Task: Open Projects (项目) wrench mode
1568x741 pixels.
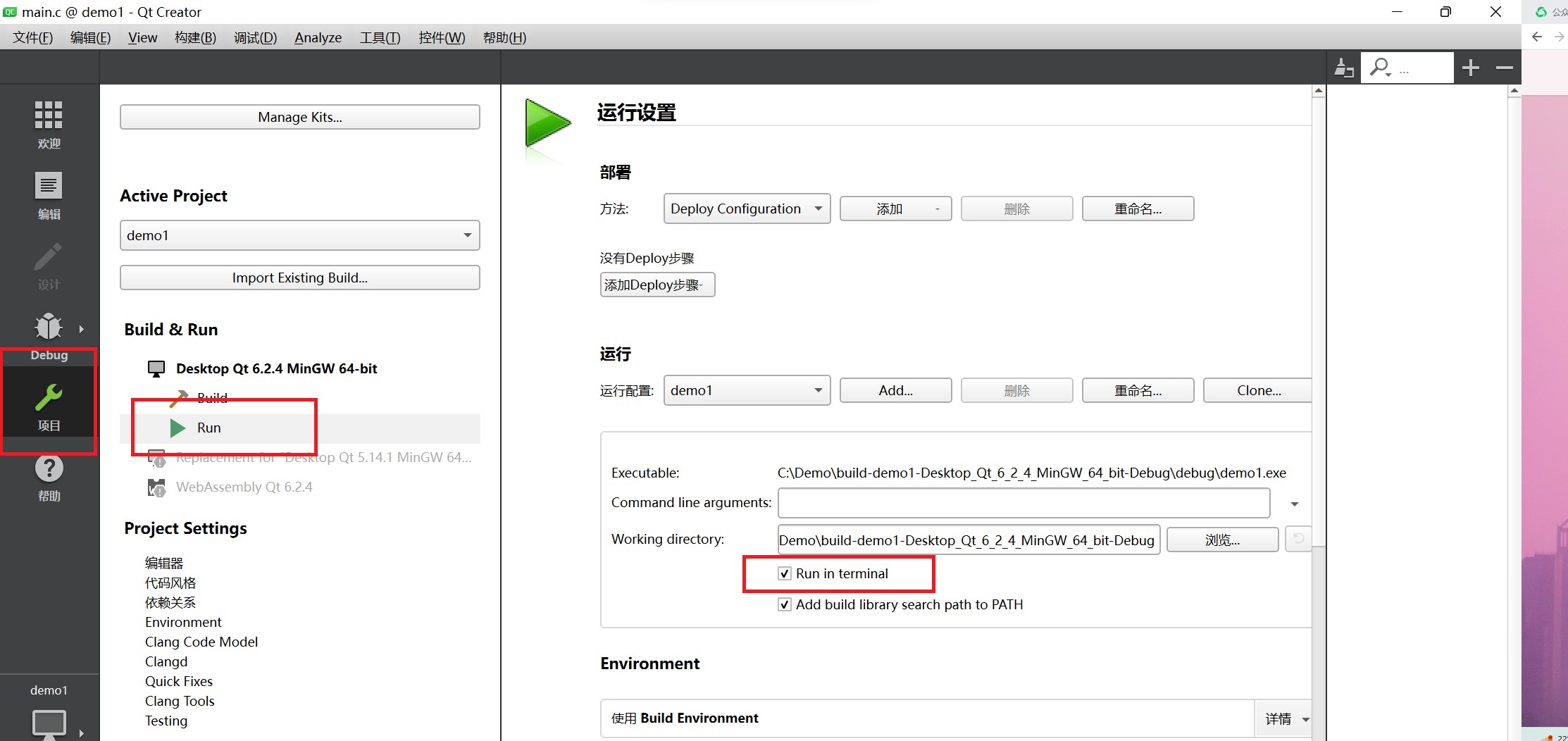Action: click(49, 407)
